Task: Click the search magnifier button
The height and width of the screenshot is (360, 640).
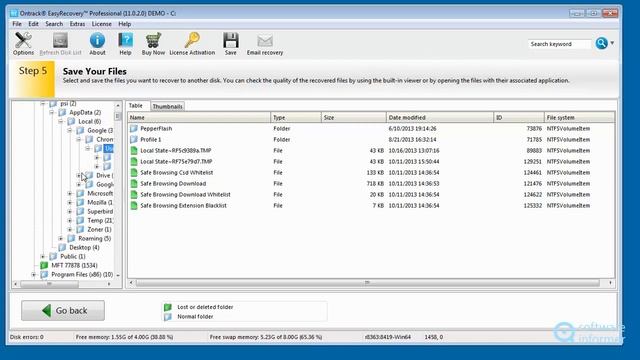Action: [601, 43]
